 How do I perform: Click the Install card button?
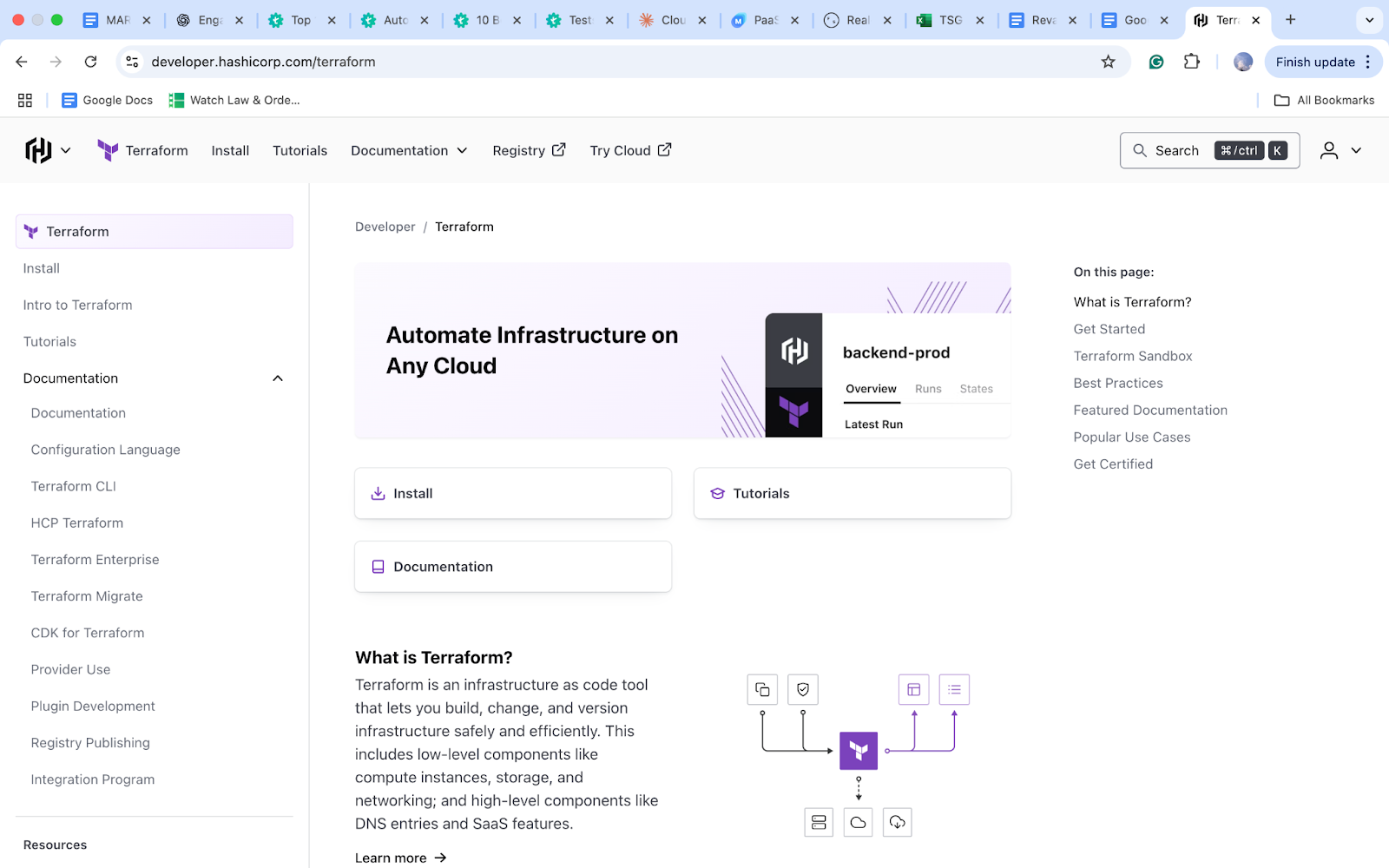tap(513, 493)
